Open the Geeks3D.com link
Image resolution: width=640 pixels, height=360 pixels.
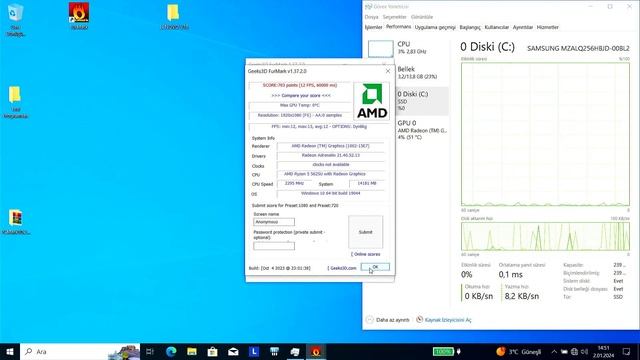(x=342, y=268)
